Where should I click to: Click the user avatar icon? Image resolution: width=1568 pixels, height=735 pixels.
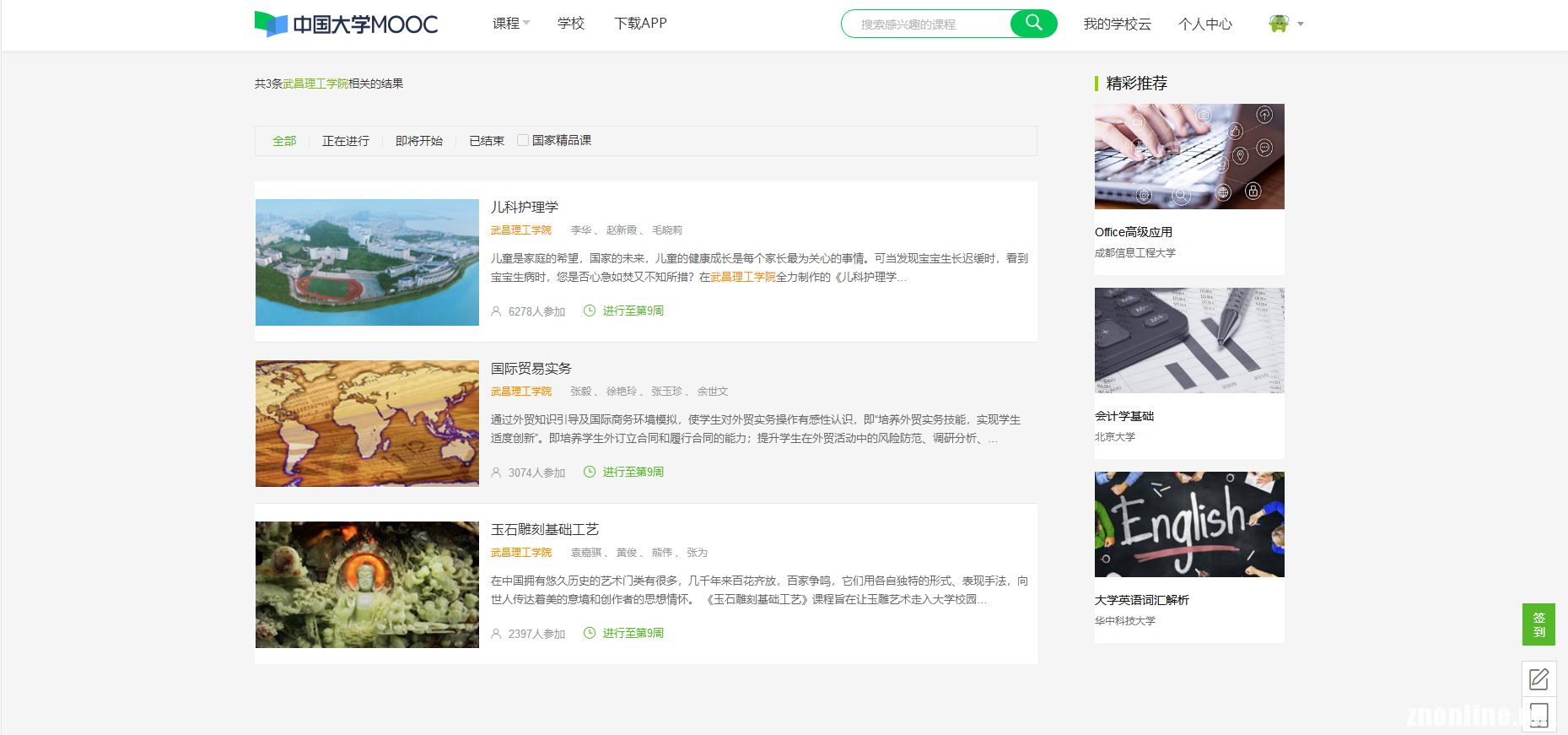click(1278, 24)
